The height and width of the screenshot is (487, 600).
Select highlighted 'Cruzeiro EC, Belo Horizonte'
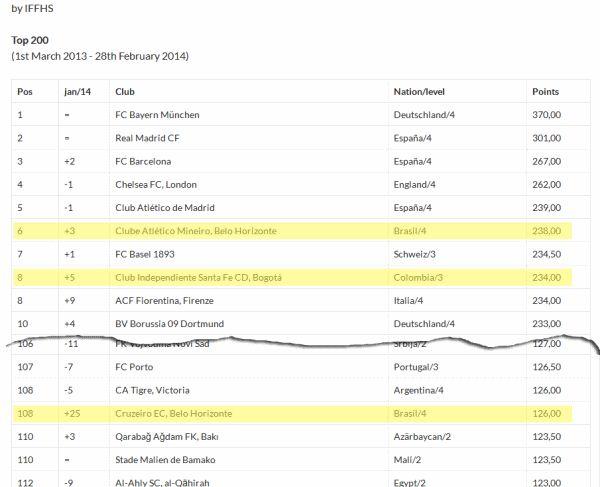[174, 414]
